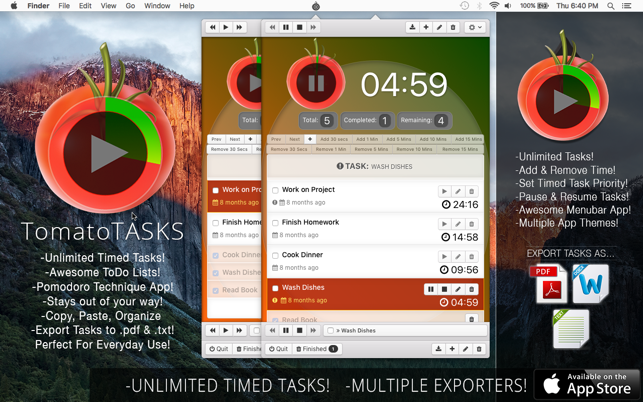Check Finish Home checkbox in back window
This screenshot has width=643, height=402.
[215, 223]
